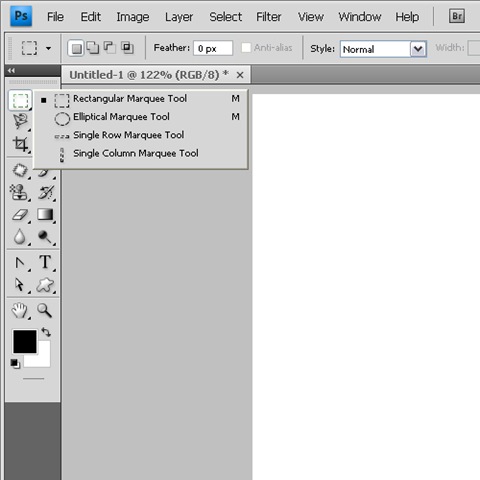Collapse the toolbox with double-arrow
The image size is (480, 480).
click(11, 70)
